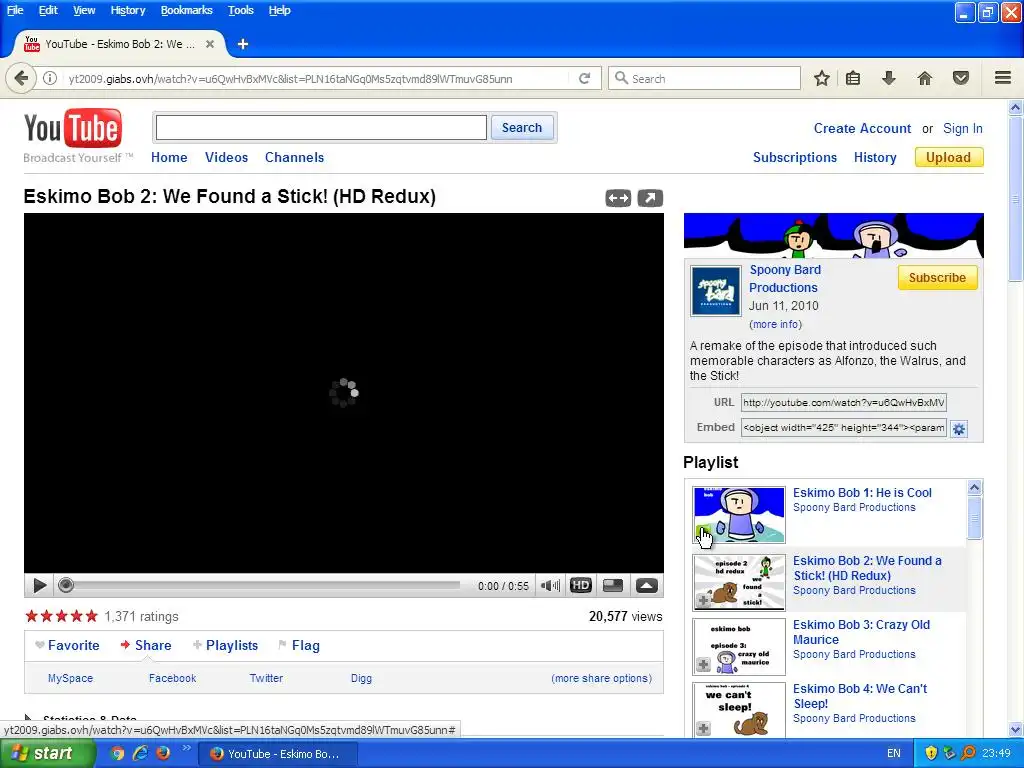Expand (more share options) link
The height and width of the screenshot is (768, 1024).
601,678
